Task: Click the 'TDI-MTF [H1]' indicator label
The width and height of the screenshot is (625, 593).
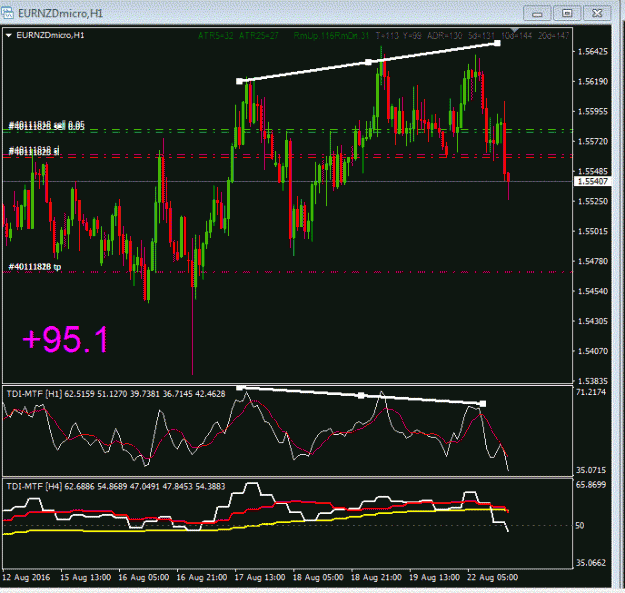Action: coord(33,394)
